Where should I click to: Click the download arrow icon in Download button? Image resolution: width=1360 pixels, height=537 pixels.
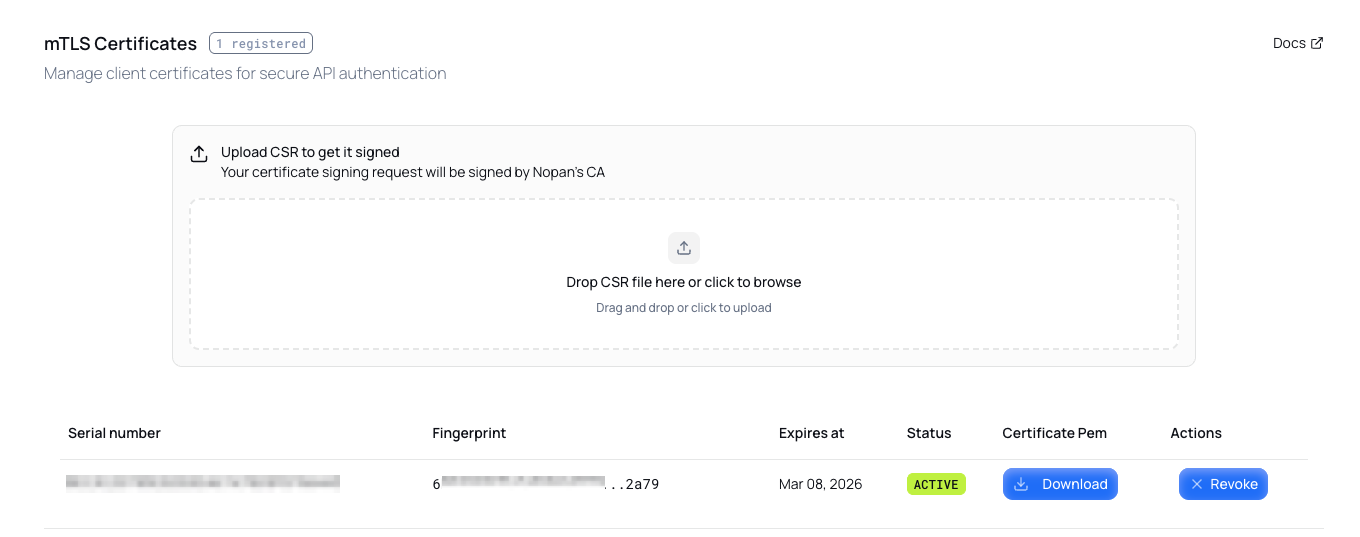[x=1021, y=484]
